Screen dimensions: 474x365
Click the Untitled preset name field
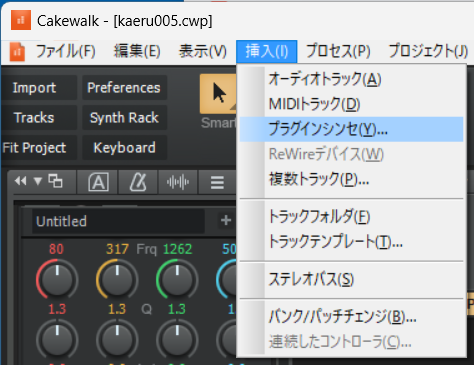118,221
